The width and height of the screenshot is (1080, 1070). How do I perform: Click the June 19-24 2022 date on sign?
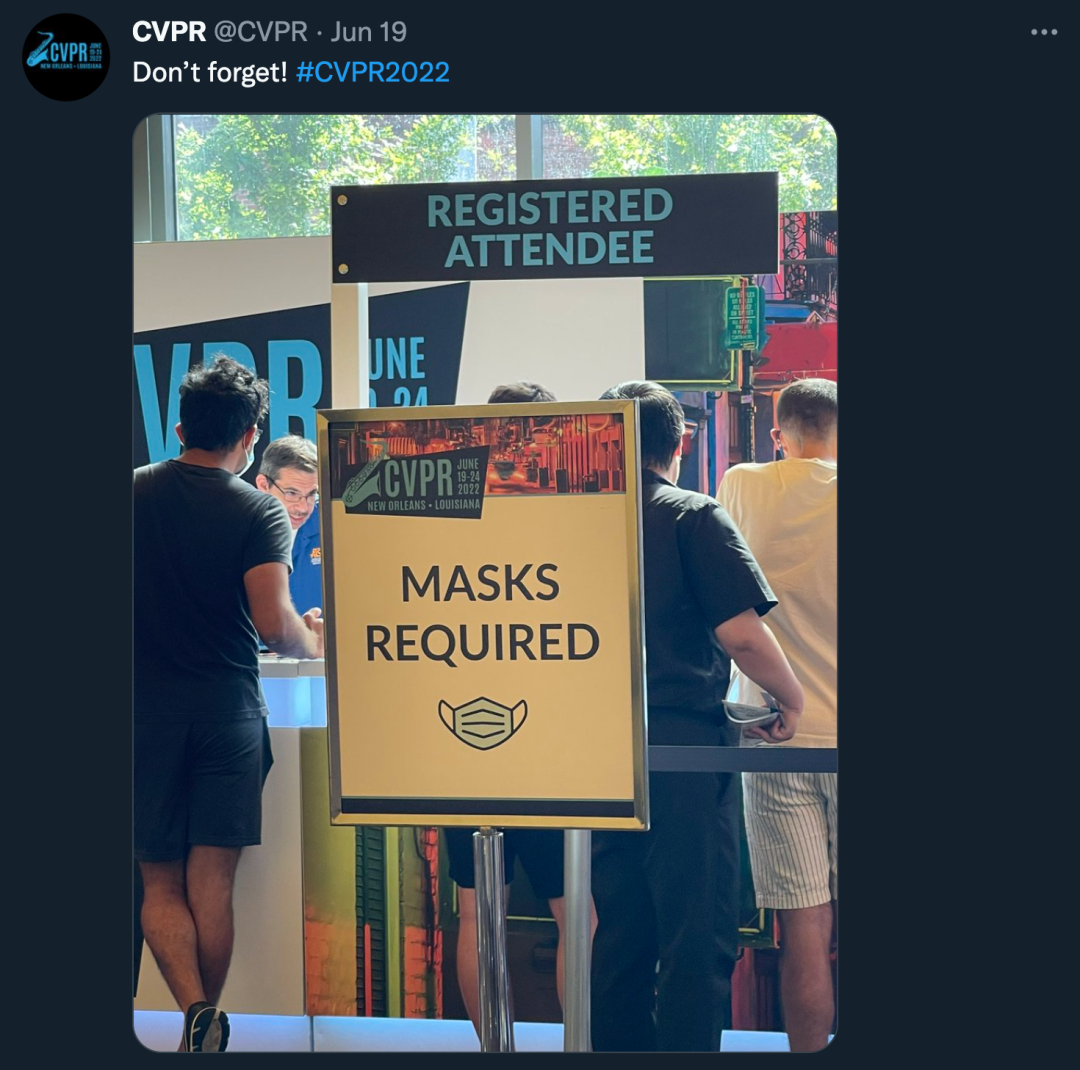pos(468,477)
